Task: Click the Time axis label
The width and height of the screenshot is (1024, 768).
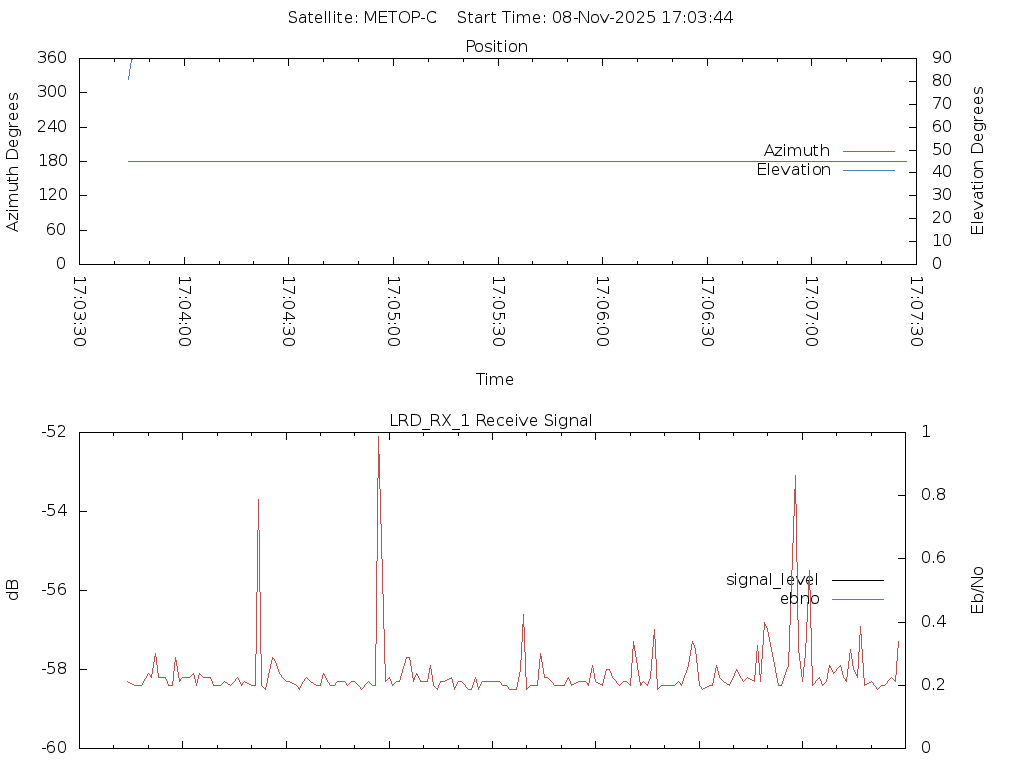Action: 495,380
